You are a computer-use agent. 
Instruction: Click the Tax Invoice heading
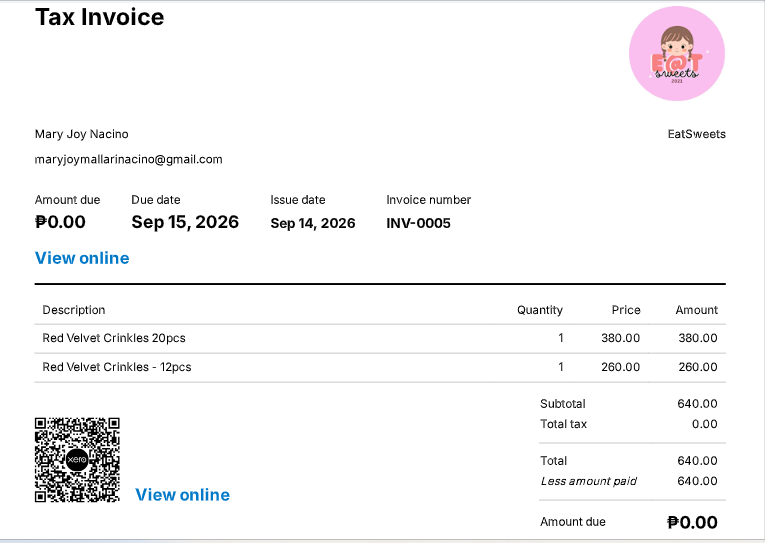100,17
